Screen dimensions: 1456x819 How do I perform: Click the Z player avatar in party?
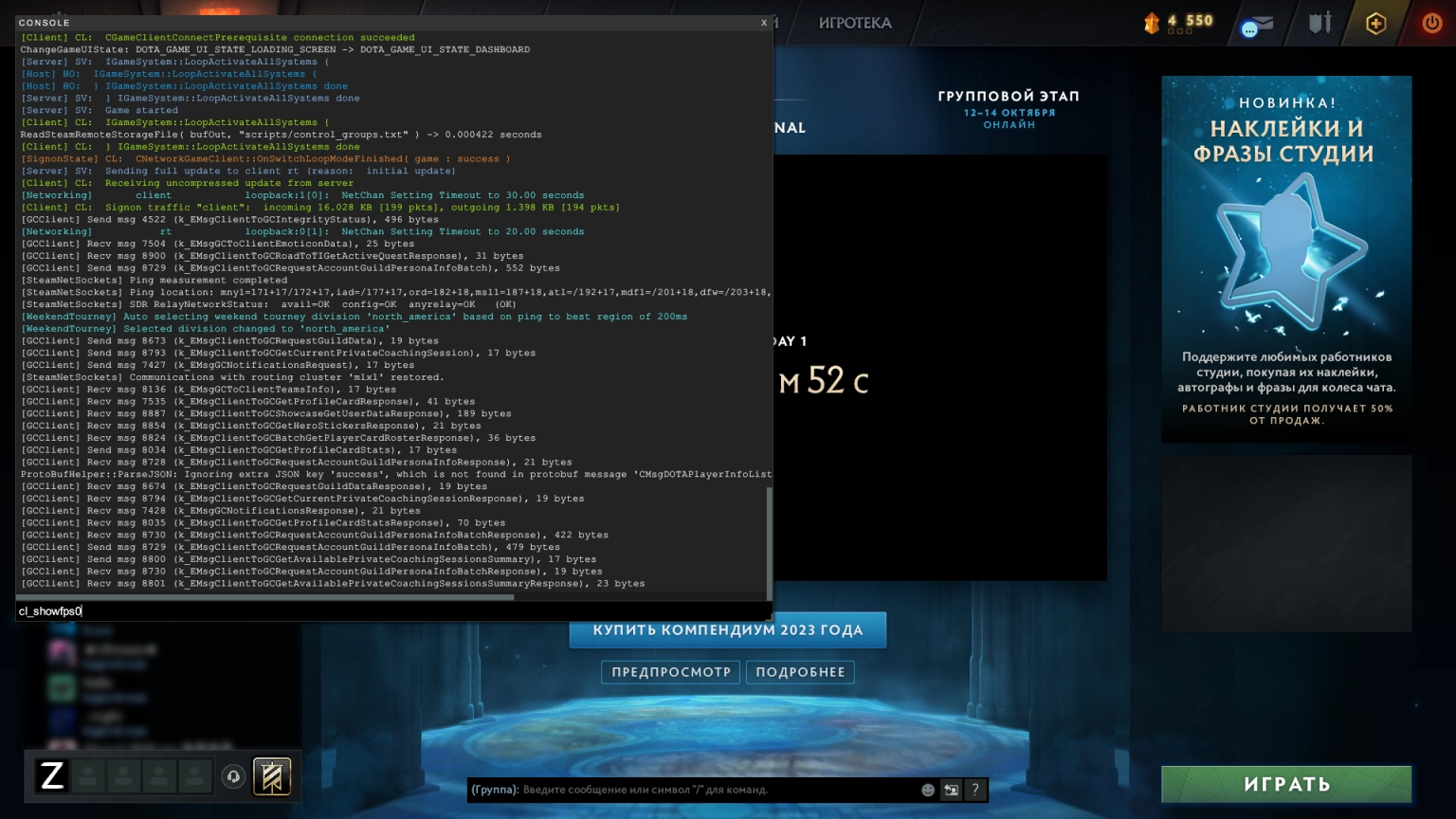[x=52, y=776]
